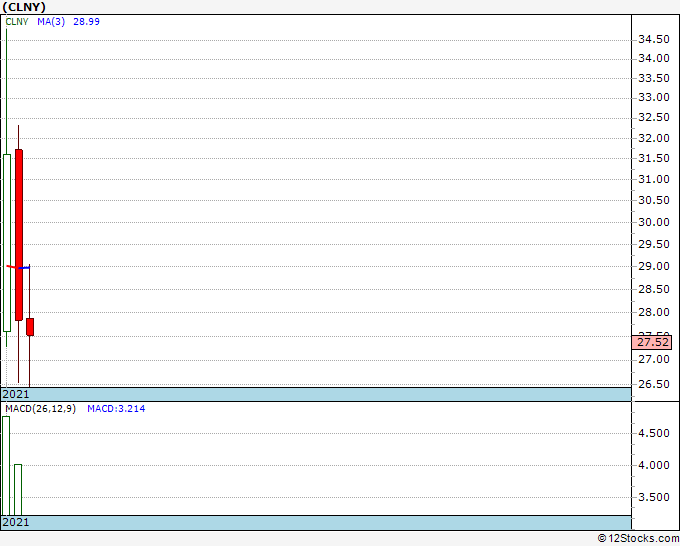Click the (CLNY) chart title
Viewport: 680px width, 546px height.
[24, 7]
